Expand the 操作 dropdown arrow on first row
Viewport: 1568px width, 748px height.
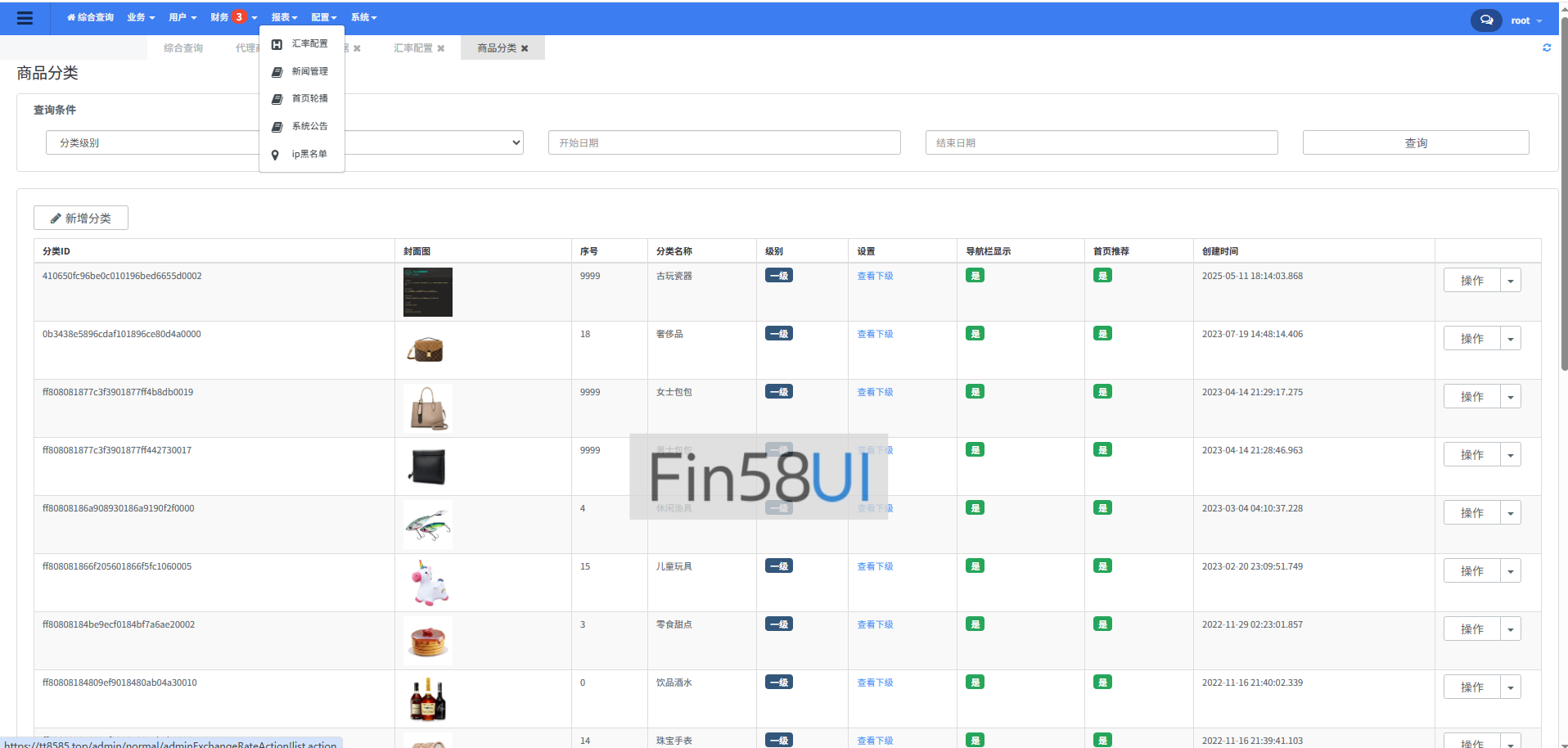click(1511, 280)
